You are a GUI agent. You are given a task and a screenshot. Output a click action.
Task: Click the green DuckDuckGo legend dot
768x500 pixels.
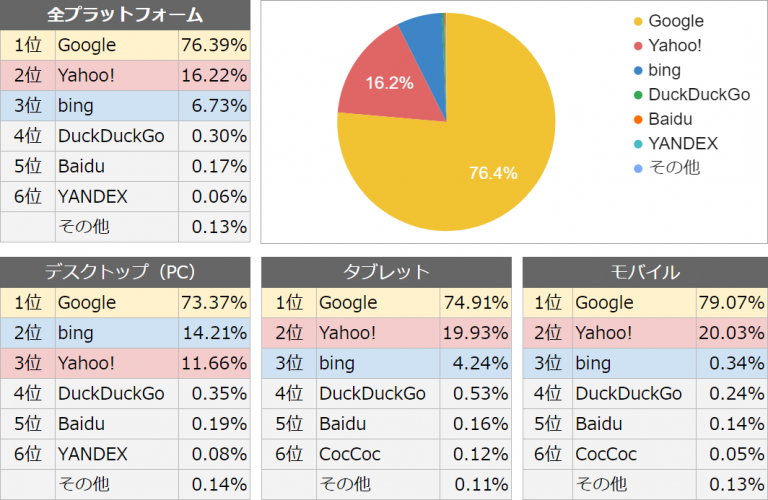click(637, 95)
